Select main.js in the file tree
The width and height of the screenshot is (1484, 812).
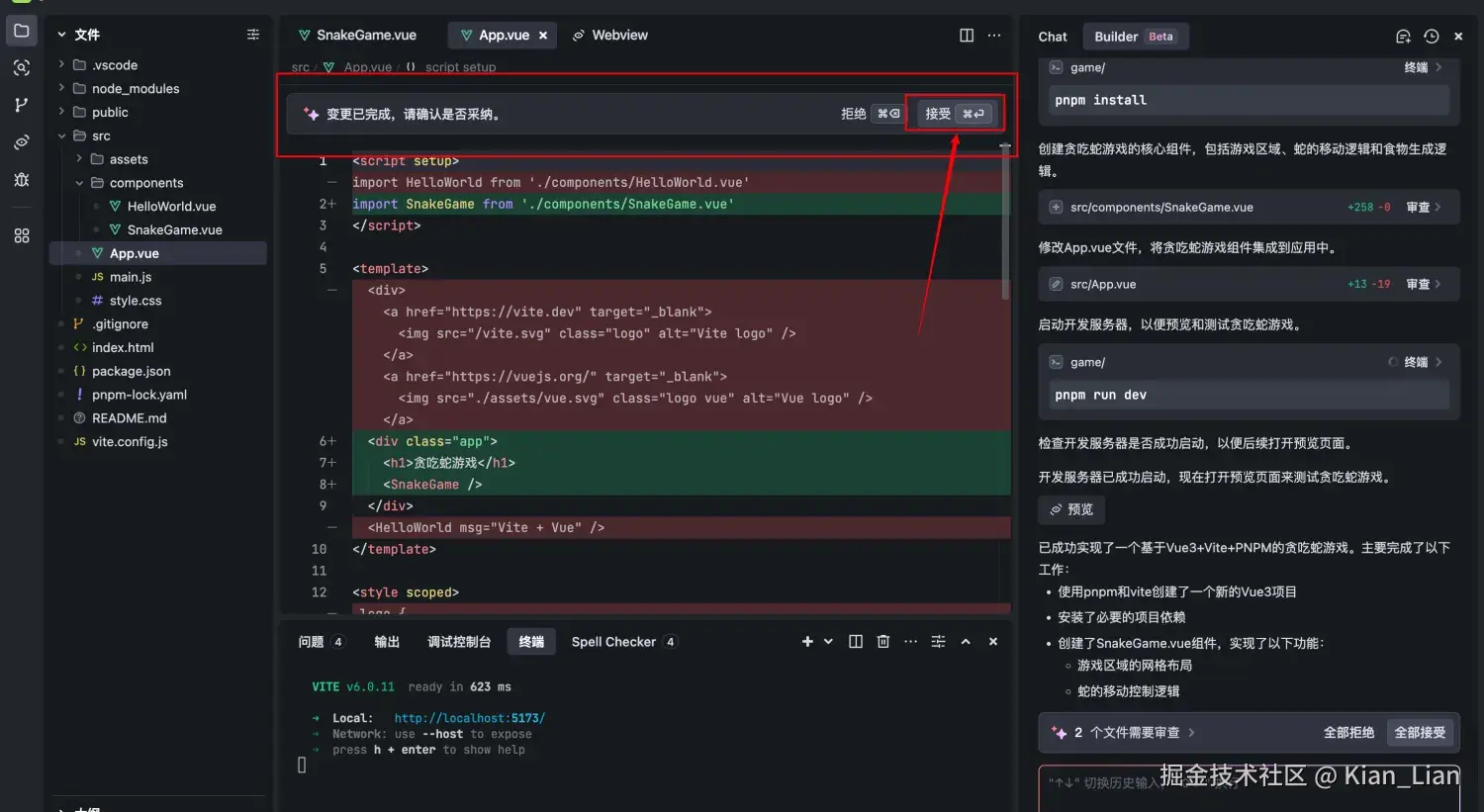pos(130,277)
